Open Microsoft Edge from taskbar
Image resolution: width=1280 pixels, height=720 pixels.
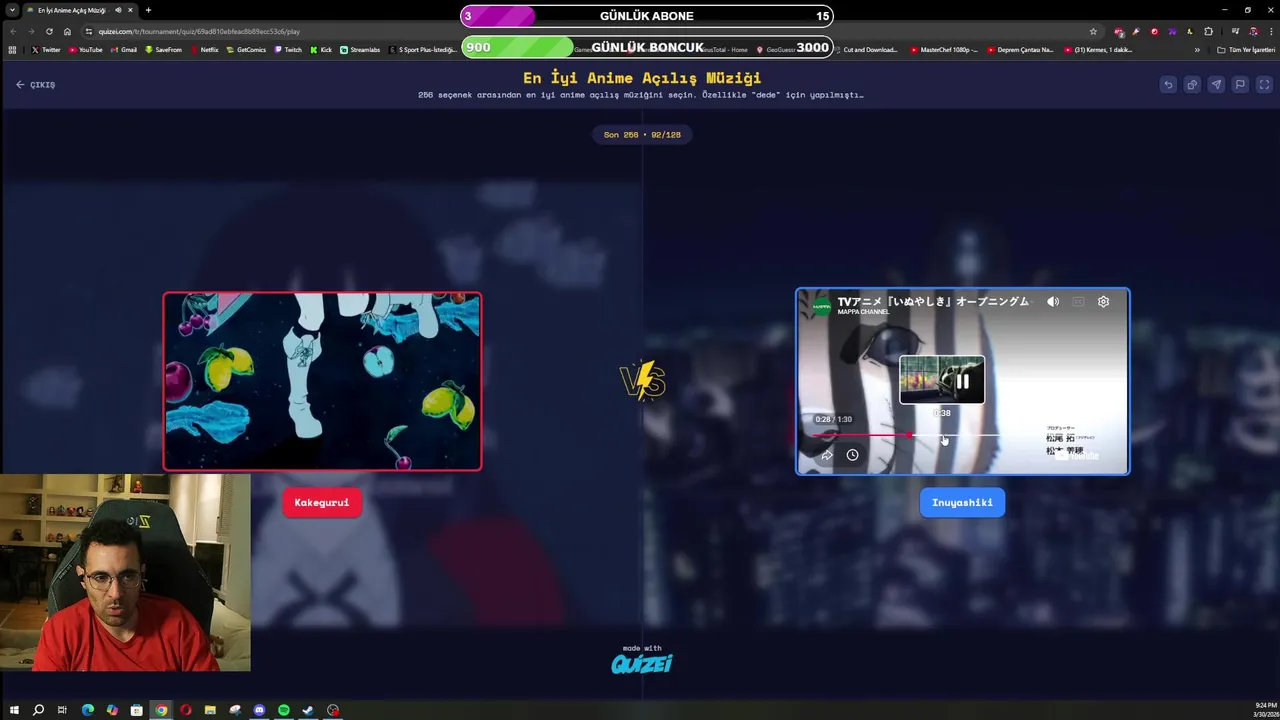[88, 710]
